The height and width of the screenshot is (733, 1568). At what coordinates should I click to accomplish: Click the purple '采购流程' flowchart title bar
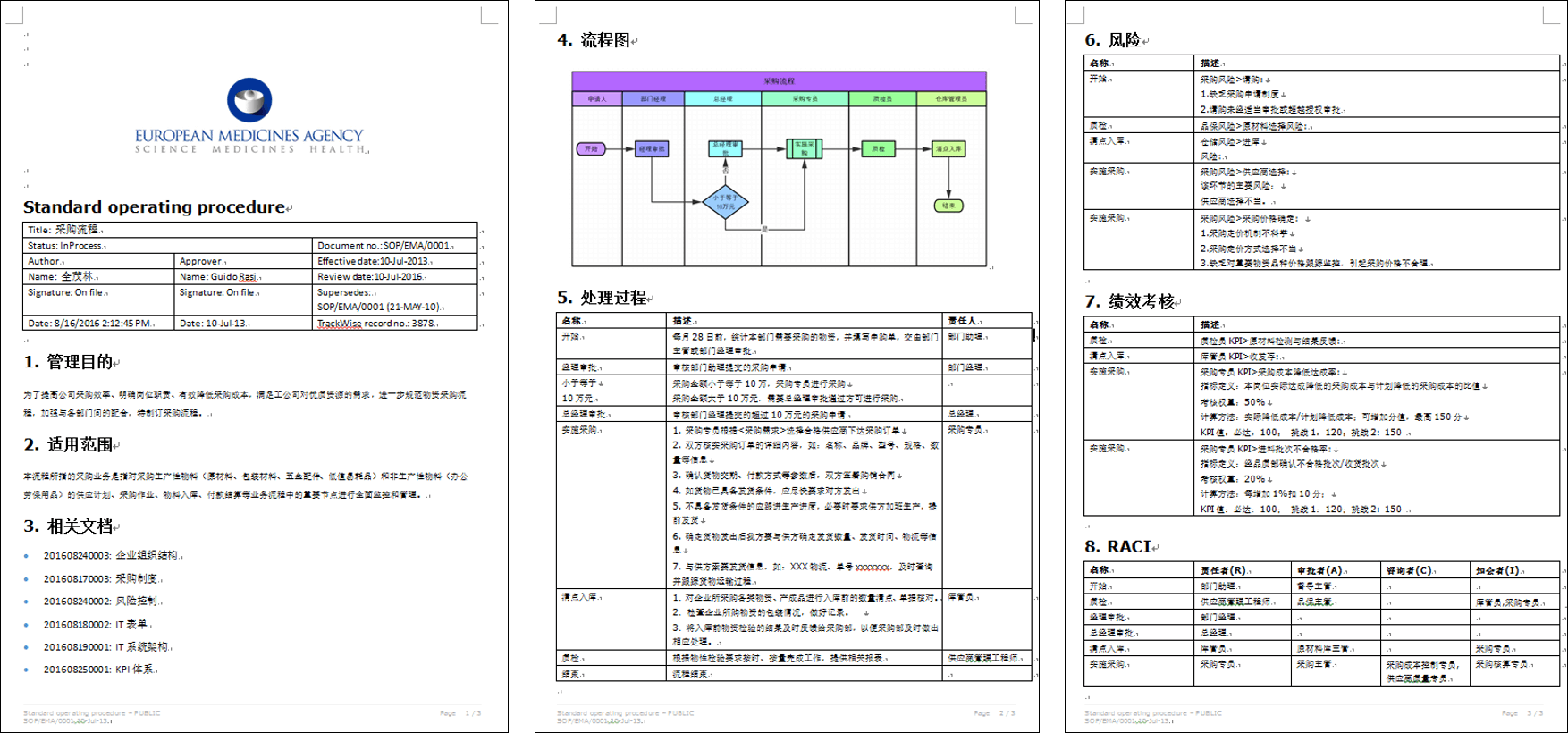click(x=779, y=80)
